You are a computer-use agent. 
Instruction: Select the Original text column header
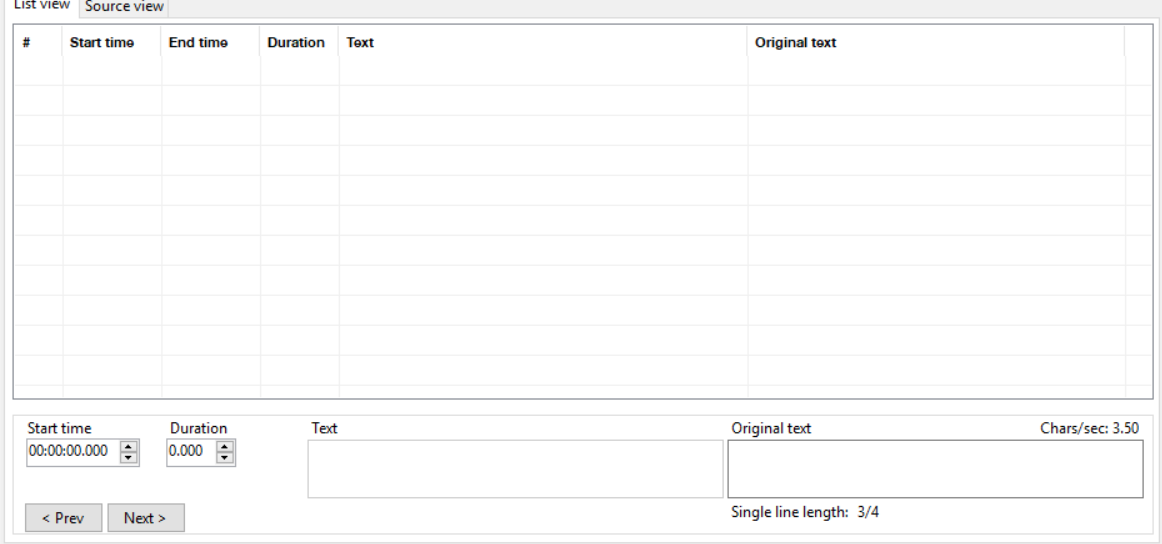(x=796, y=43)
